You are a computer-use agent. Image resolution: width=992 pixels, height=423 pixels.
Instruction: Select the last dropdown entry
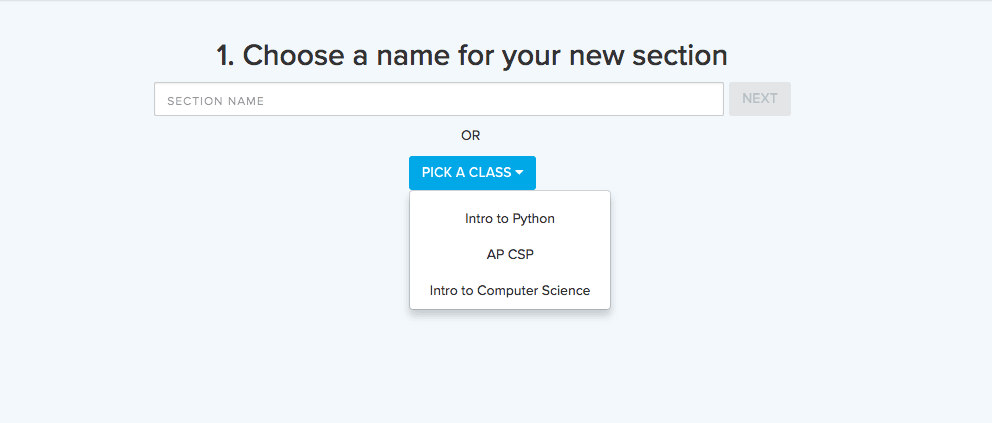coord(509,290)
